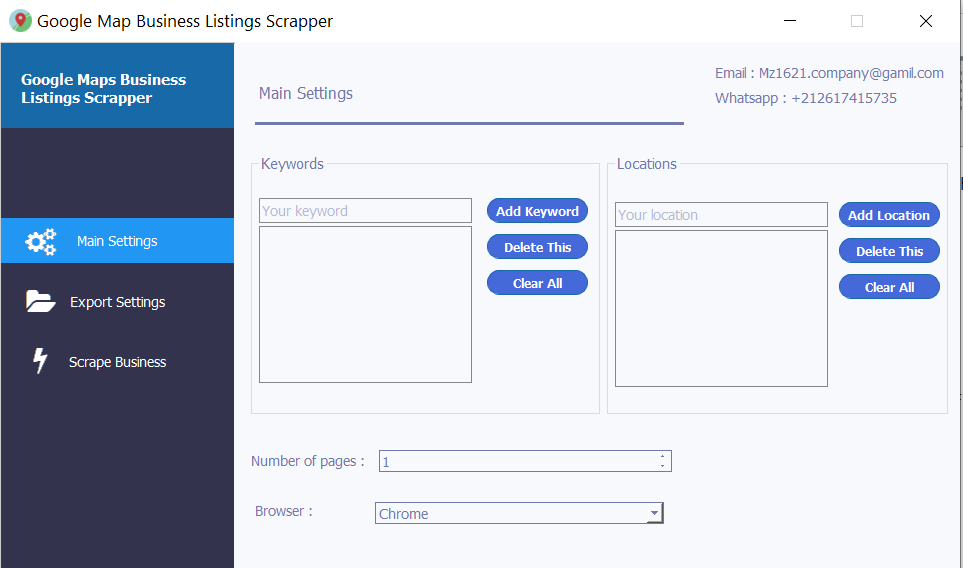Focus the Your location input field
The height and width of the screenshot is (568, 963).
click(721, 215)
